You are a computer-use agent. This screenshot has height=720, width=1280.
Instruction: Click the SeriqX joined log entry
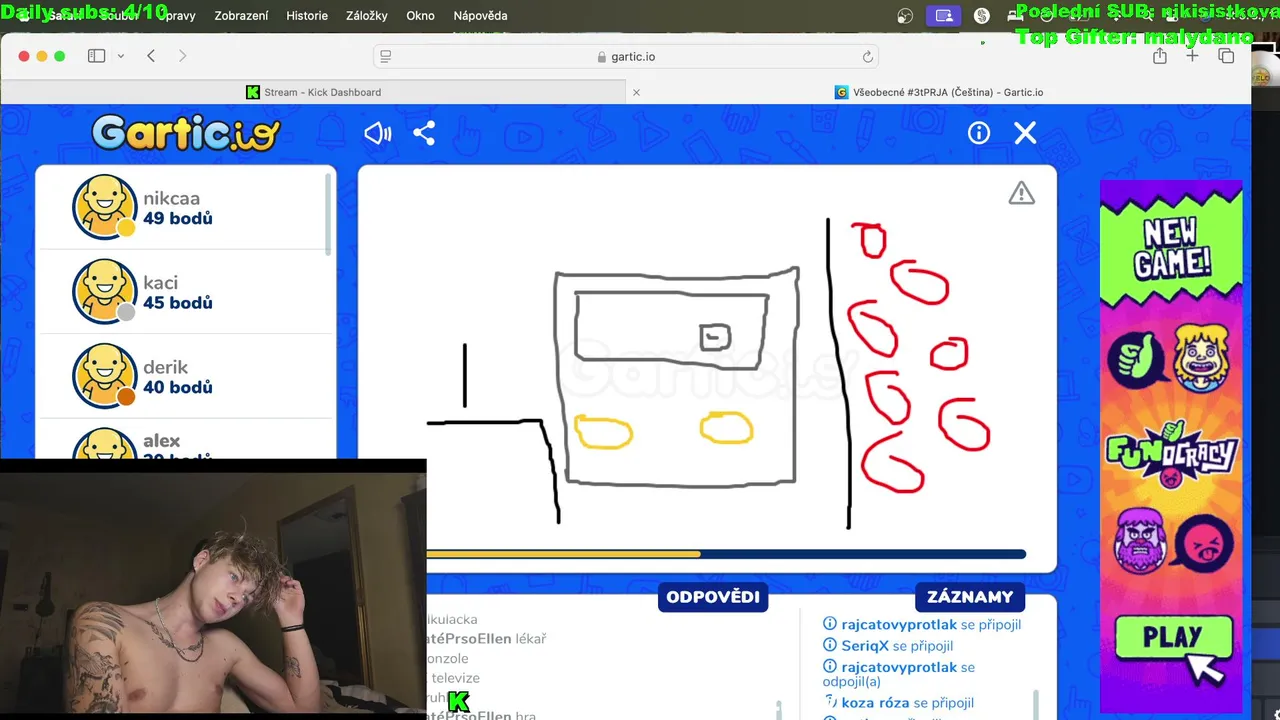click(x=887, y=646)
